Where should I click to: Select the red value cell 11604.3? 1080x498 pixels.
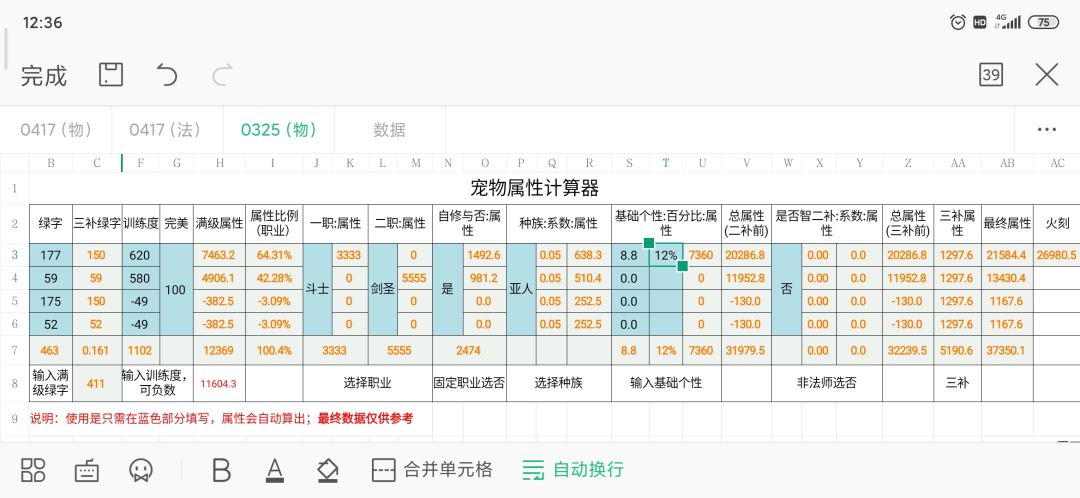click(219, 383)
